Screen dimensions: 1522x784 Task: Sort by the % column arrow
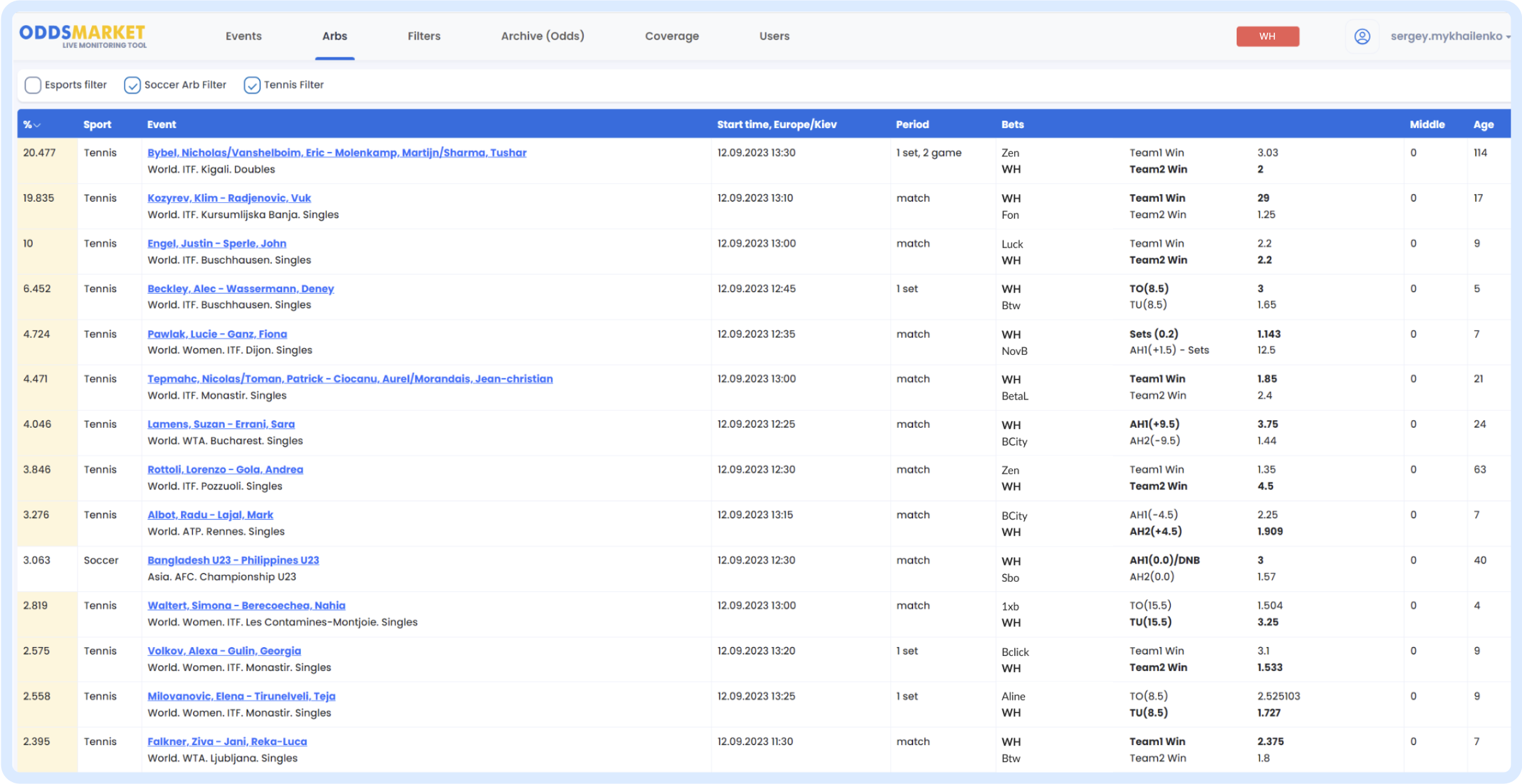(37, 125)
